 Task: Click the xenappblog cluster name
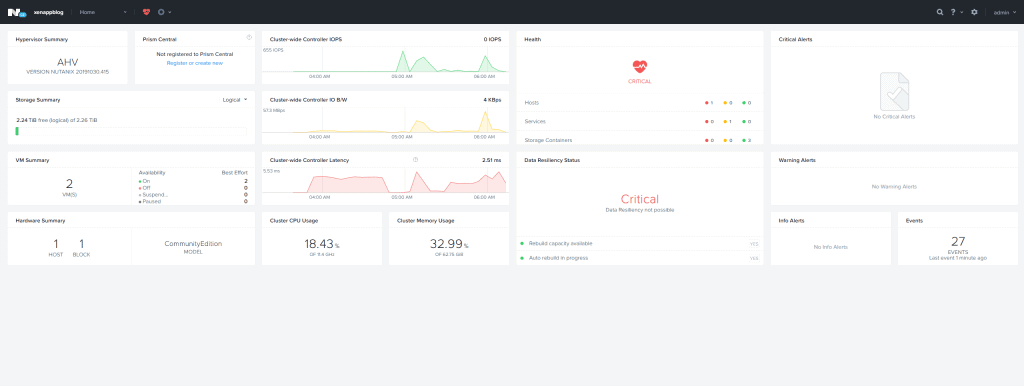(47, 12)
